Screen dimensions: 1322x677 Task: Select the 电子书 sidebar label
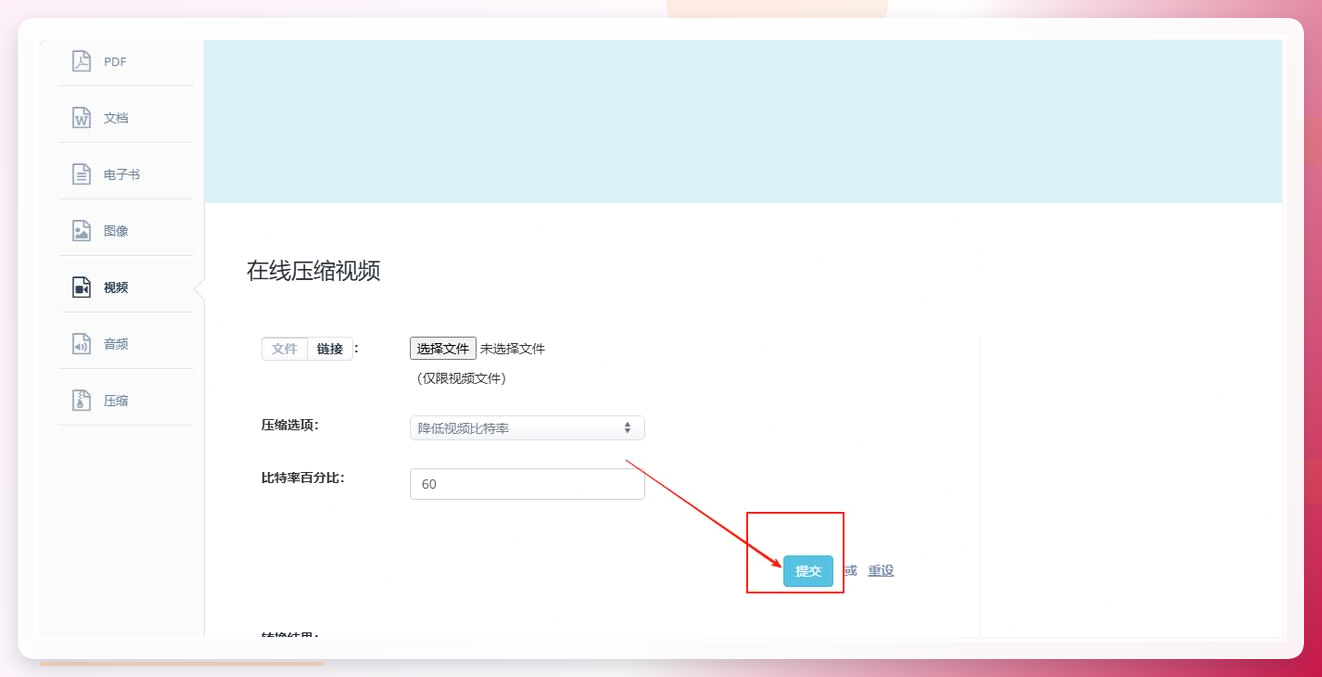pyautogui.click(x=122, y=175)
